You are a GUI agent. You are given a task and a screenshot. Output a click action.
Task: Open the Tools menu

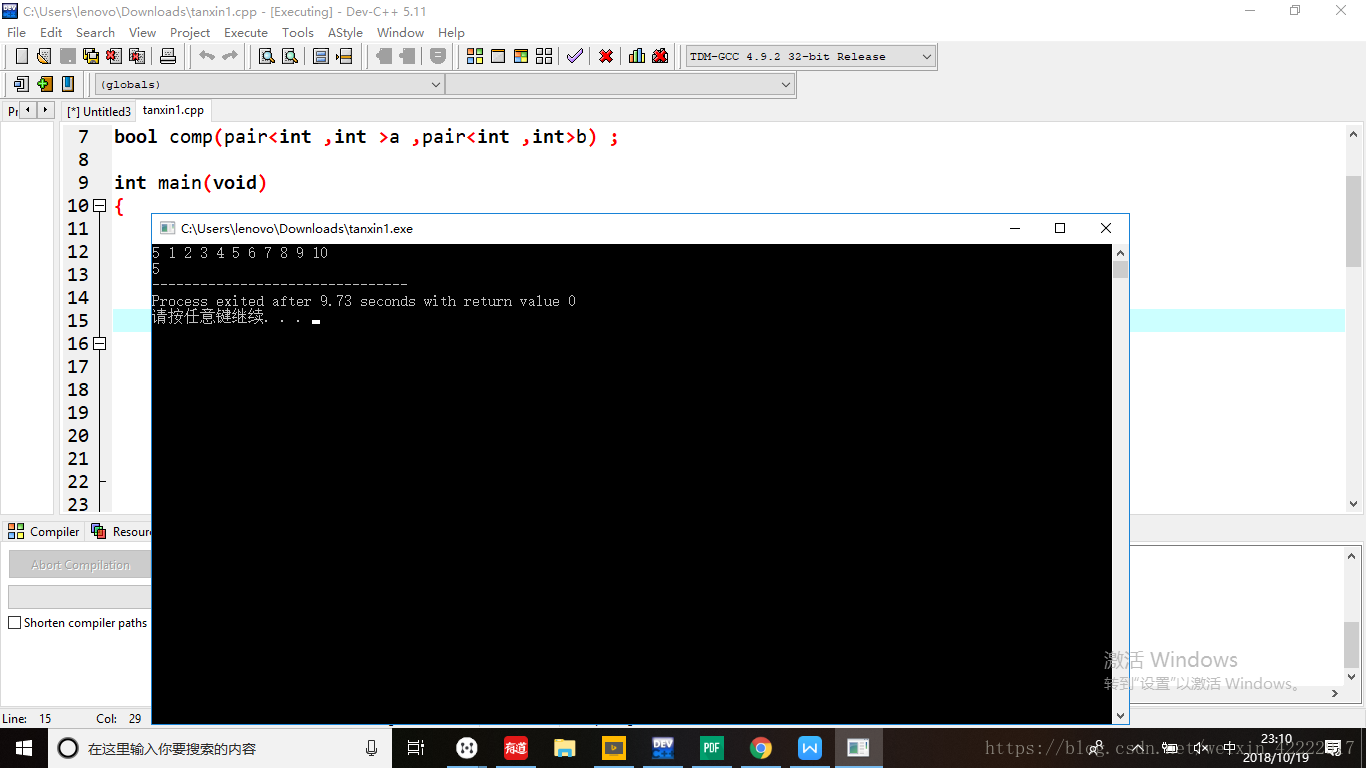tap(298, 32)
